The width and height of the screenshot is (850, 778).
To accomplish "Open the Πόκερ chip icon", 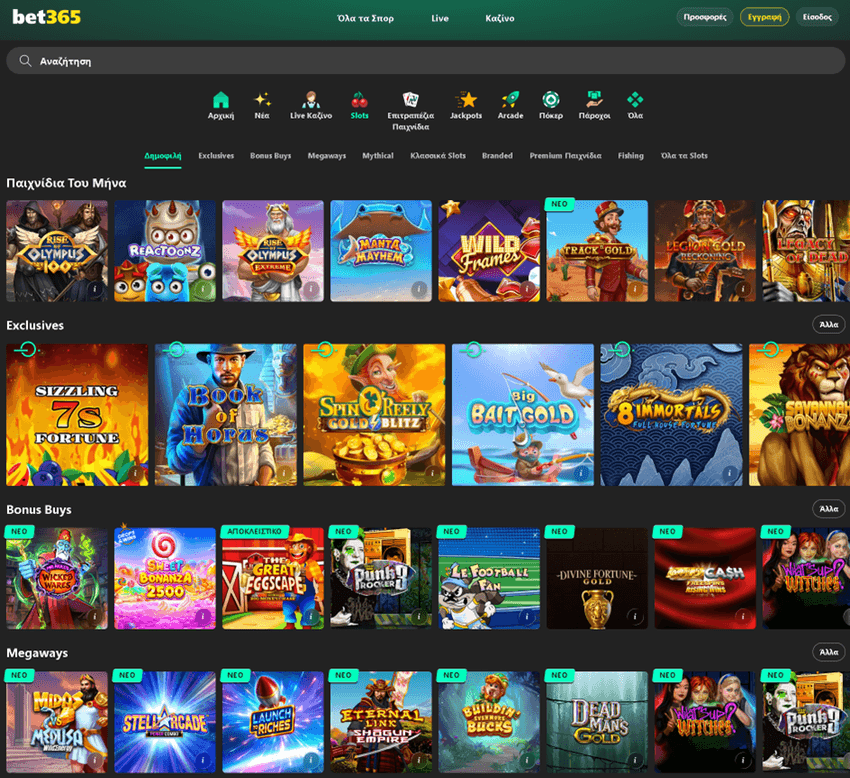I will pos(551,100).
